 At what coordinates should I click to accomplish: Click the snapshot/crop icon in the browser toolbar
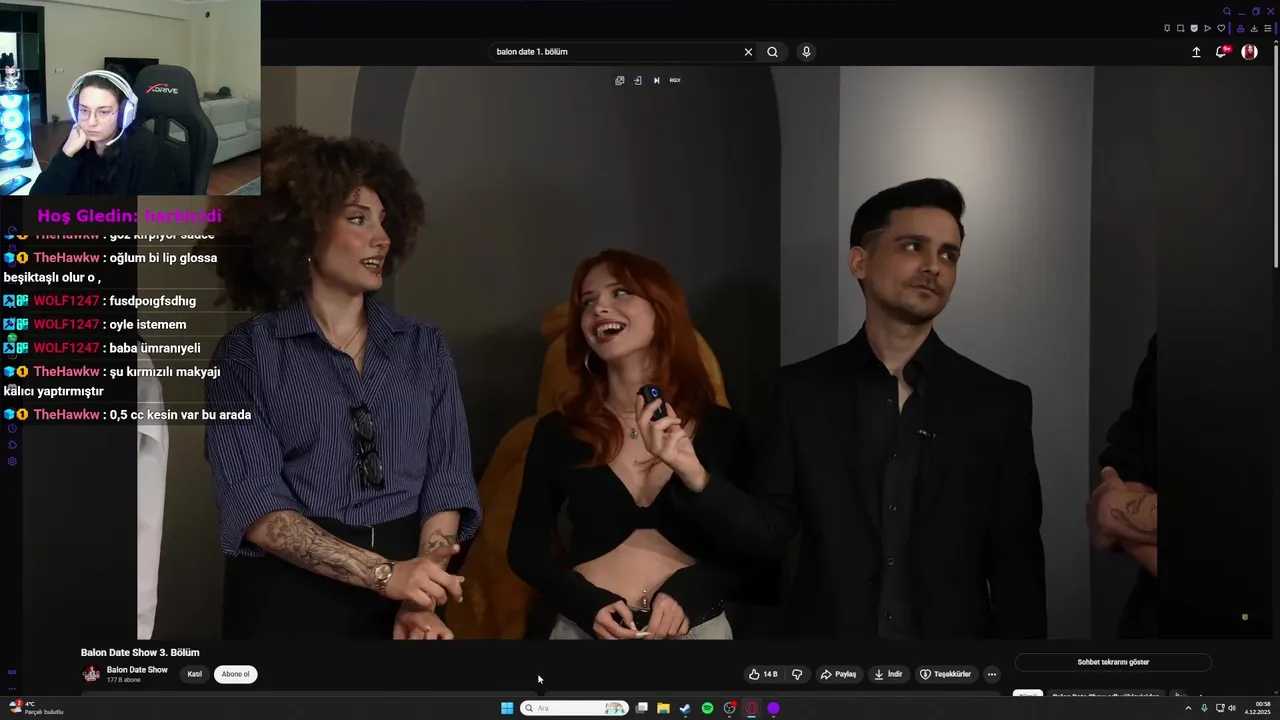point(1180,28)
